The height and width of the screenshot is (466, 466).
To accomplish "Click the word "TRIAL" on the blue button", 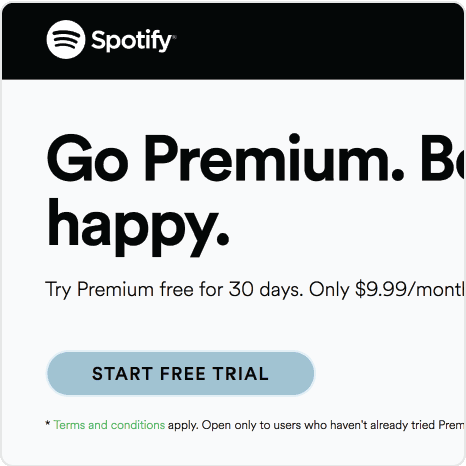I will pos(241,374).
